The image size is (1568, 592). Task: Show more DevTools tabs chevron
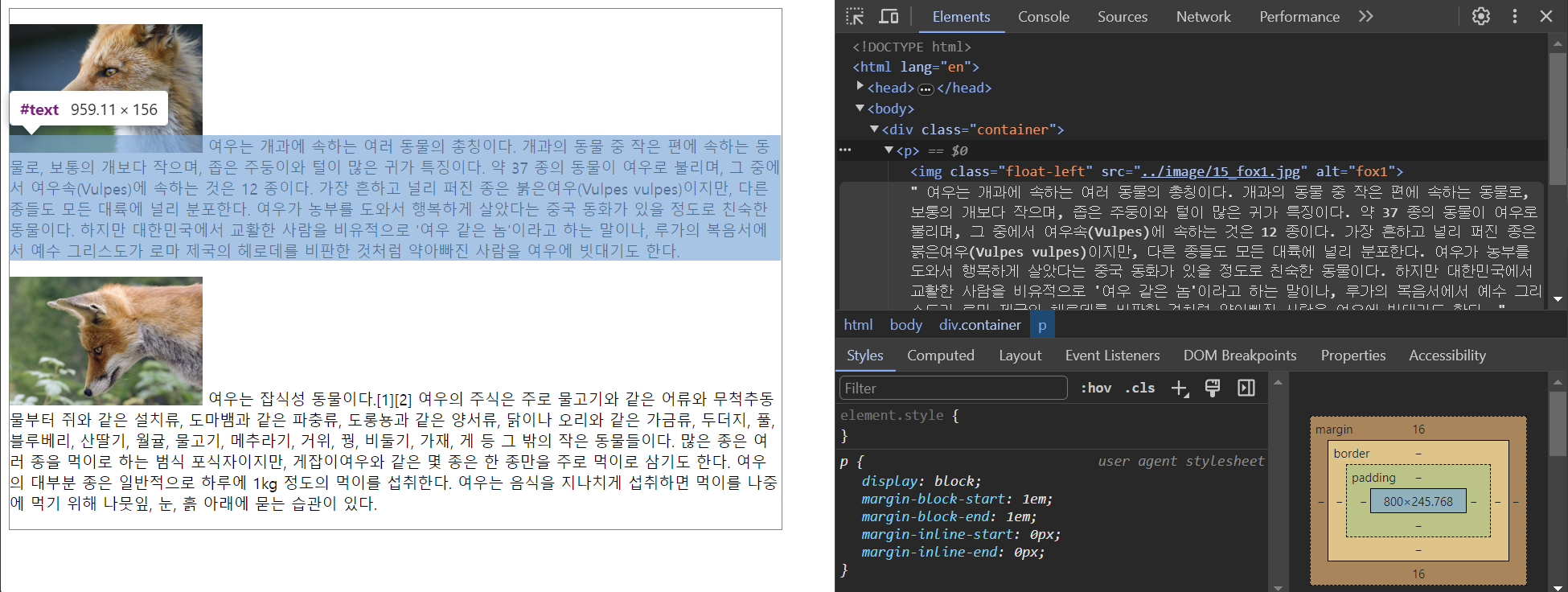(1366, 16)
